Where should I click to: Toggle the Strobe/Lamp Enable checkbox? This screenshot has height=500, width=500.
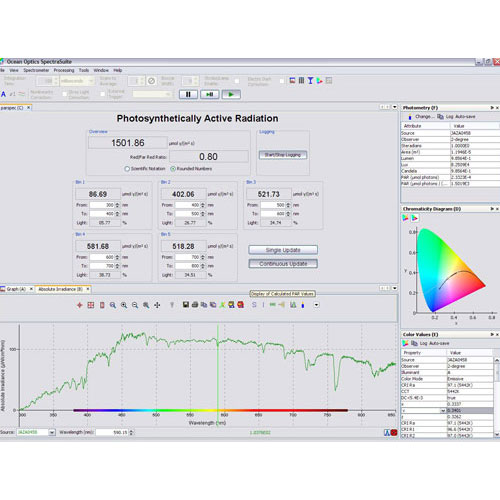pyautogui.click(x=237, y=81)
